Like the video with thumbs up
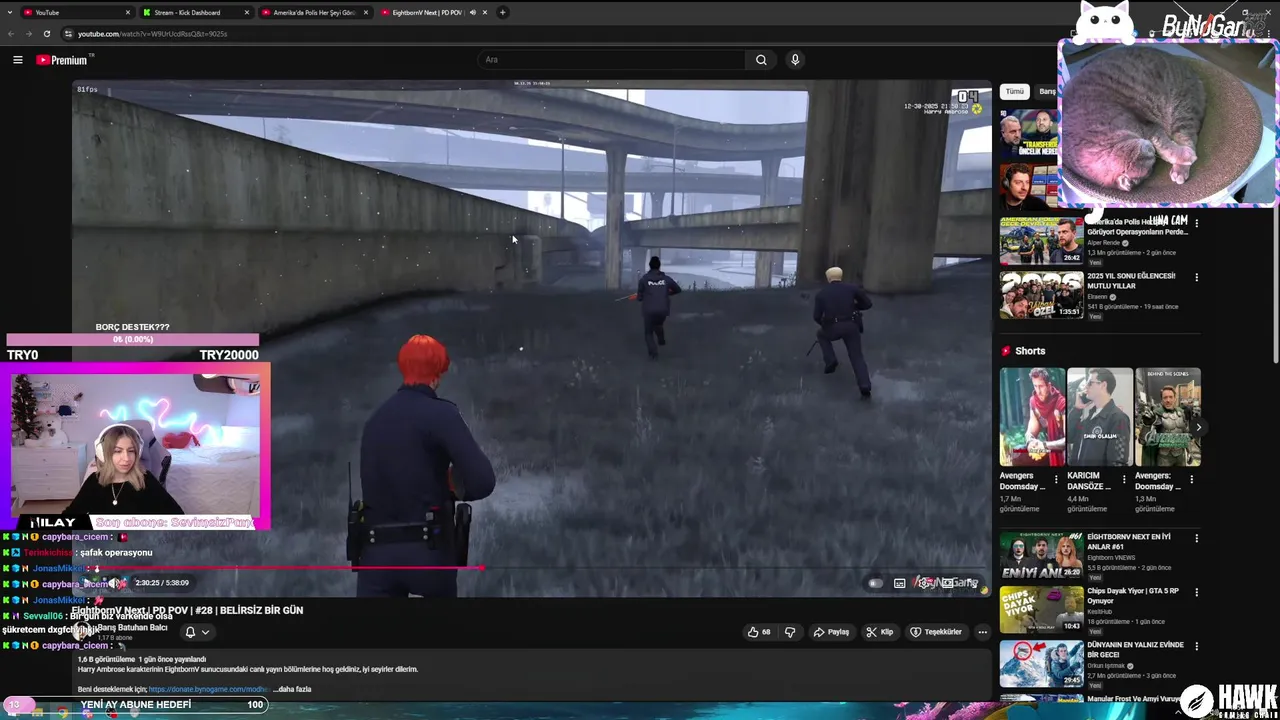The height and width of the screenshot is (720, 1280). pos(760,632)
